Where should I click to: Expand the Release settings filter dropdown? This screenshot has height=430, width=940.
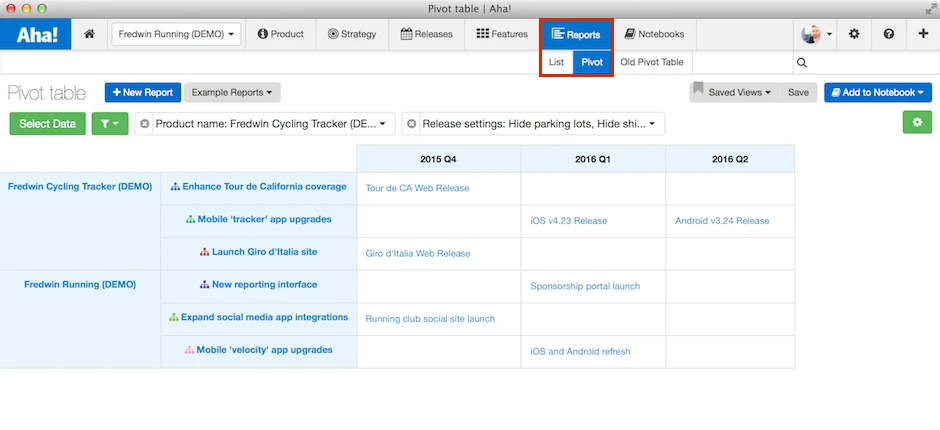652,124
